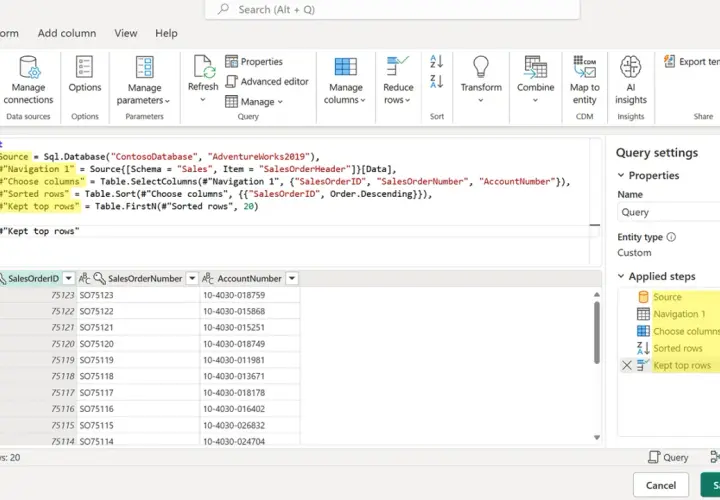Open AccountNumber column filter dropdown
This screenshot has height=500, width=720.
(x=292, y=278)
